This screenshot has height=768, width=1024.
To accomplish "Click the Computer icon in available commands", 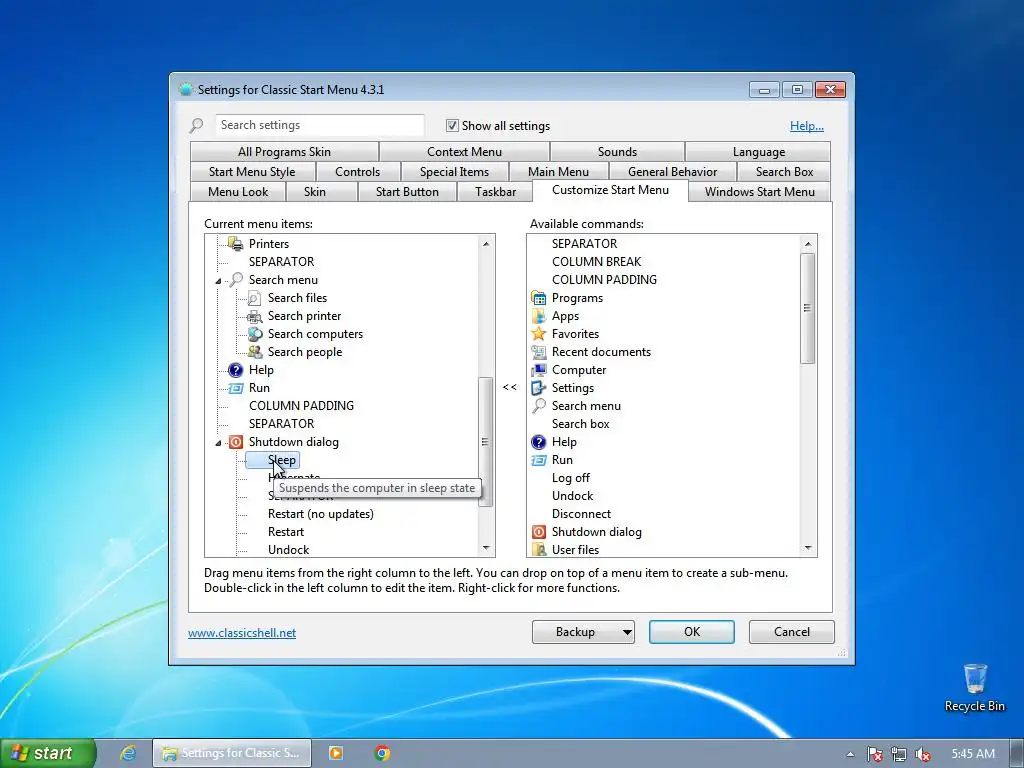I will click(539, 370).
